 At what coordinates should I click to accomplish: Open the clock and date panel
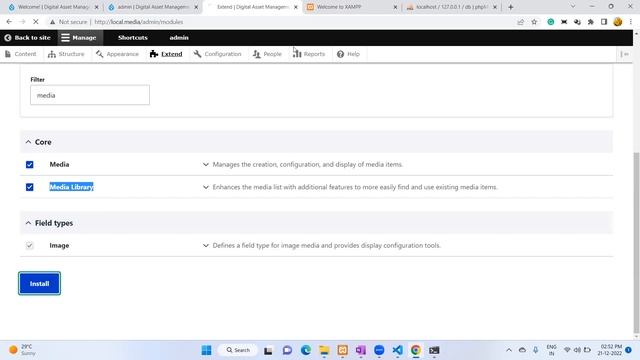pos(611,350)
